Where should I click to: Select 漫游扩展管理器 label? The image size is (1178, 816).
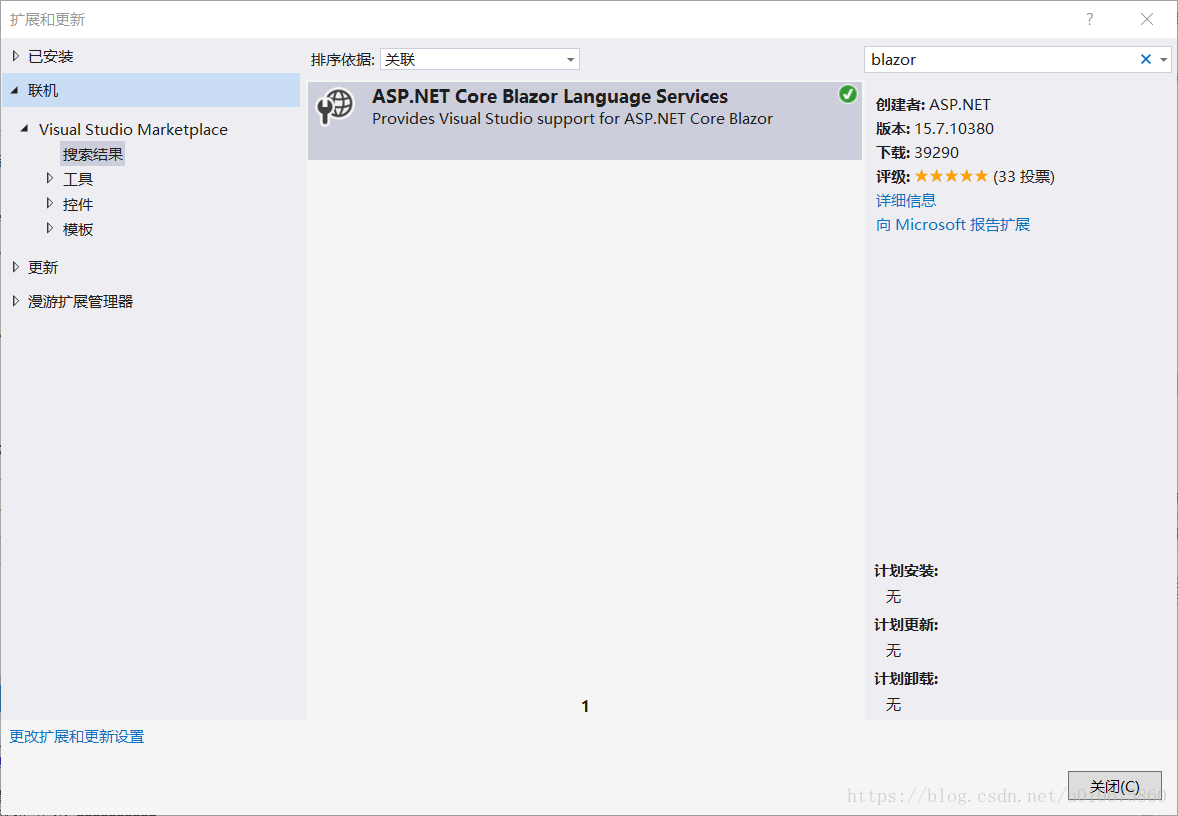[80, 301]
